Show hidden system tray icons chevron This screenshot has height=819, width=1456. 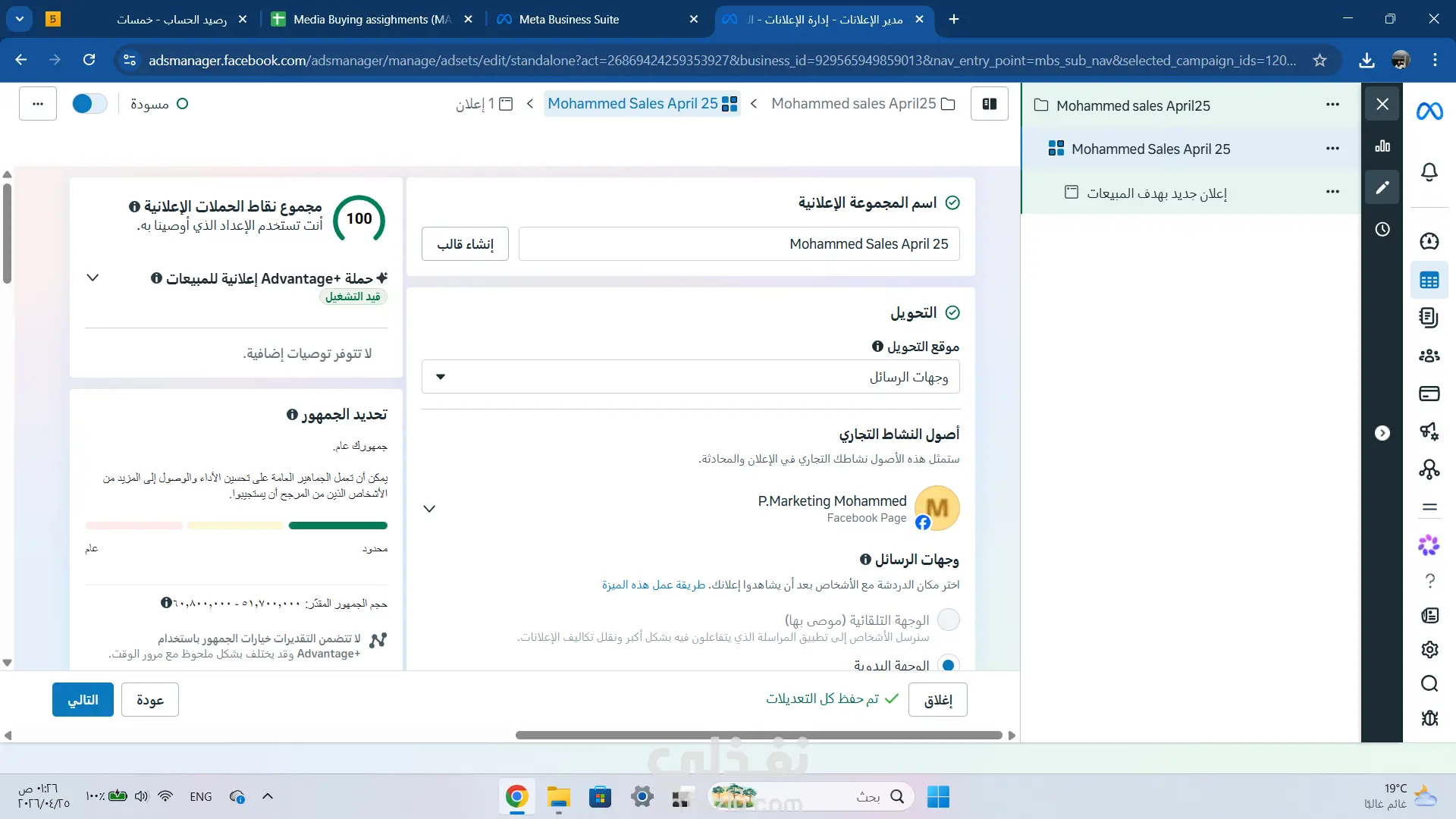pyautogui.click(x=268, y=796)
